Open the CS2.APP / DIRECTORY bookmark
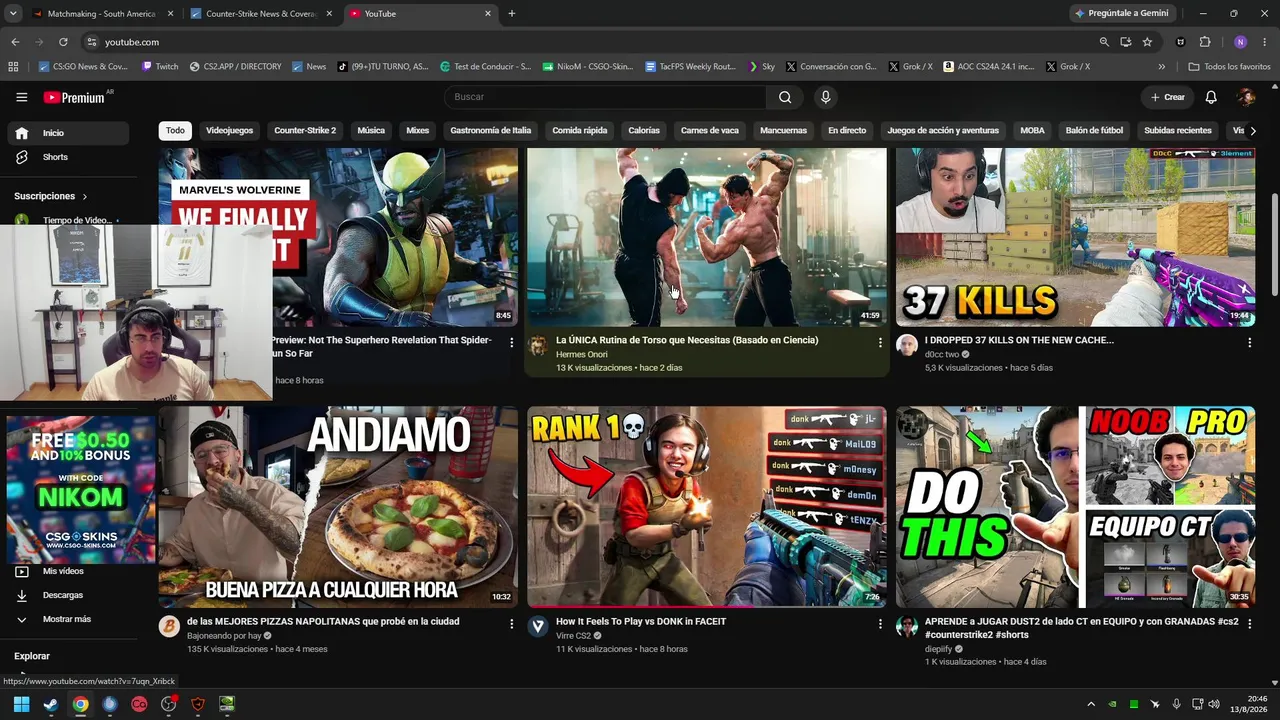 tap(235, 66)
